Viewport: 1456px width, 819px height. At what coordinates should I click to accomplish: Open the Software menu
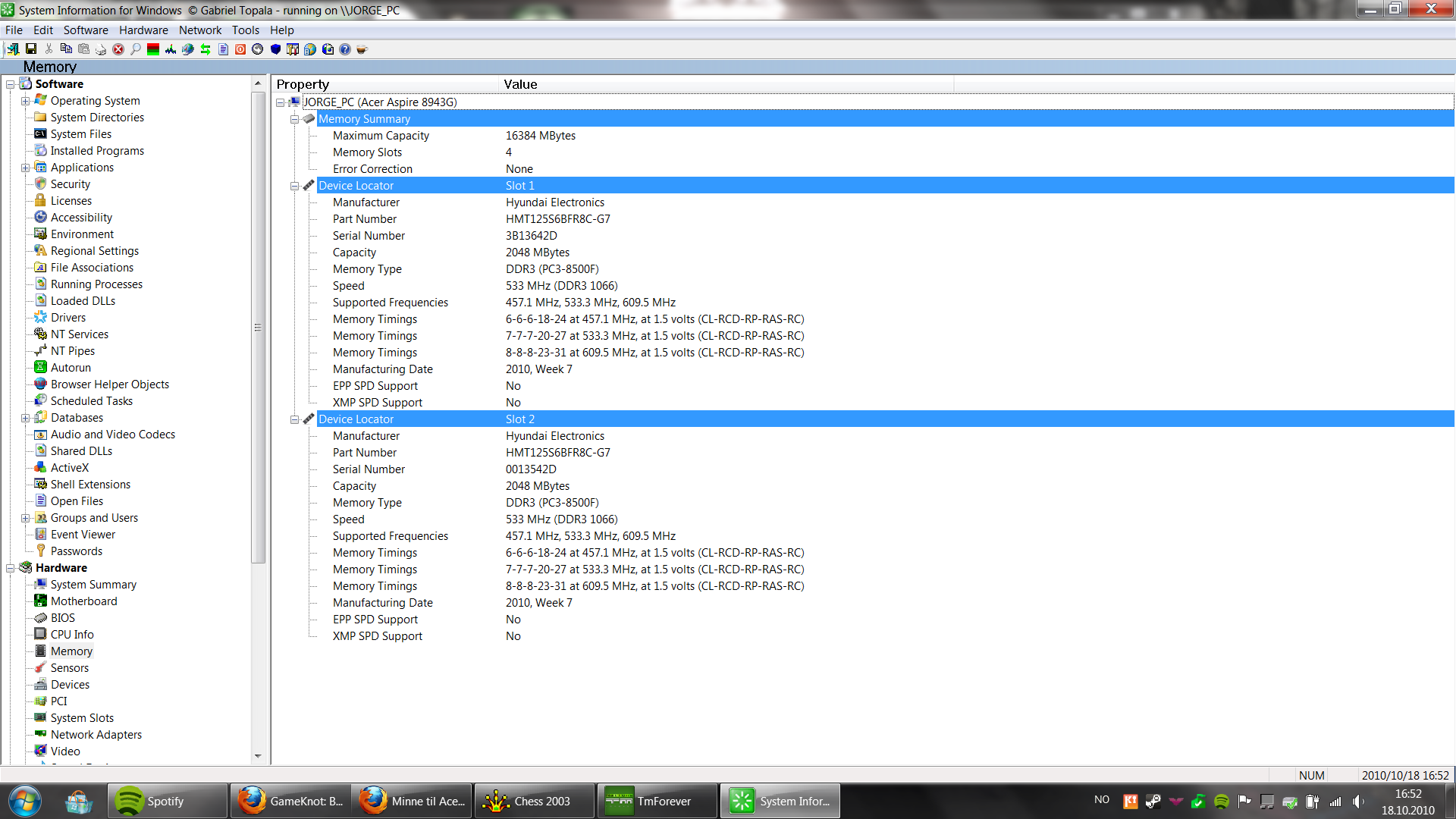(x=86, y=30)
